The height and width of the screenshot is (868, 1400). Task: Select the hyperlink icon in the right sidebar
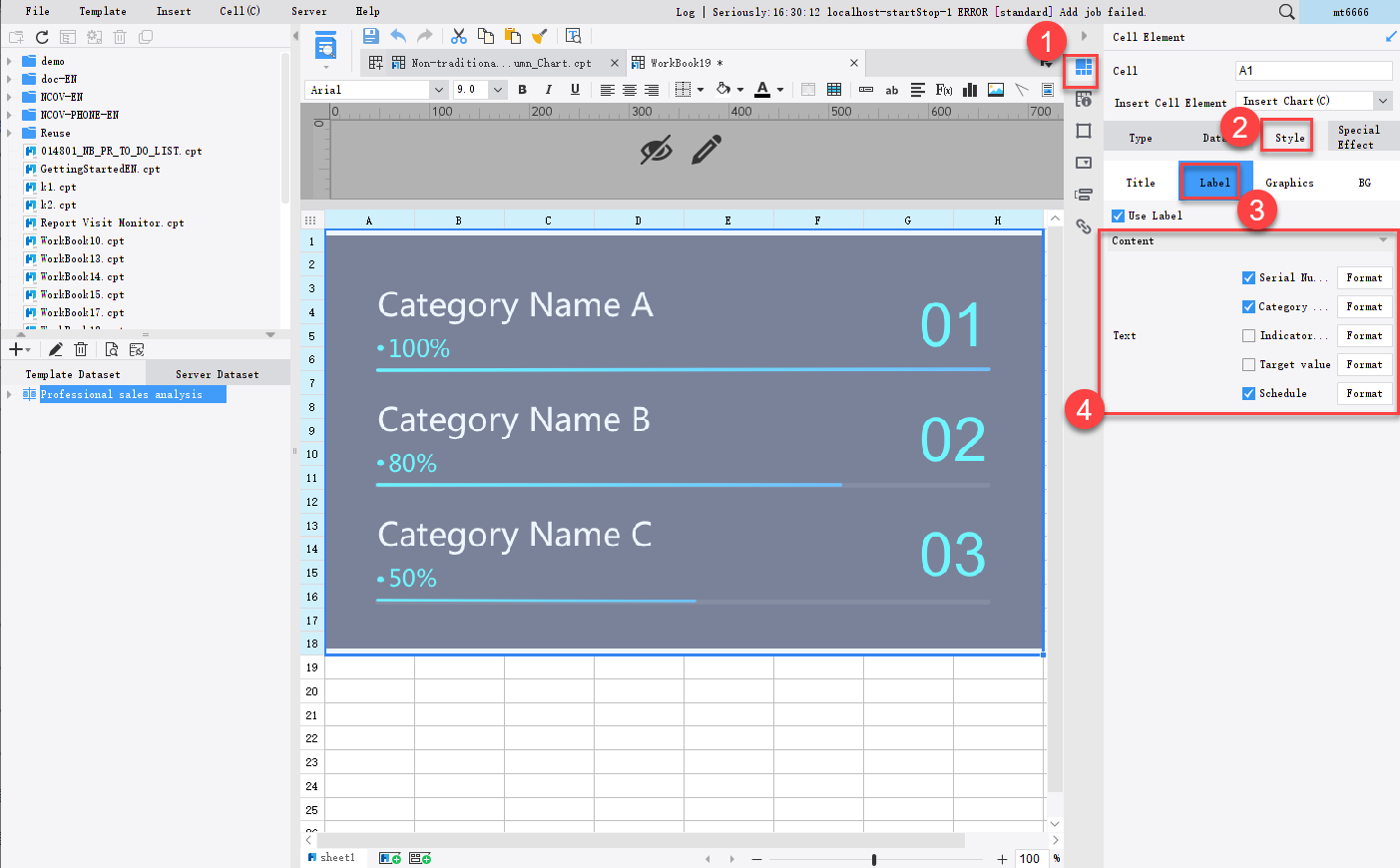coord(1084,227)
